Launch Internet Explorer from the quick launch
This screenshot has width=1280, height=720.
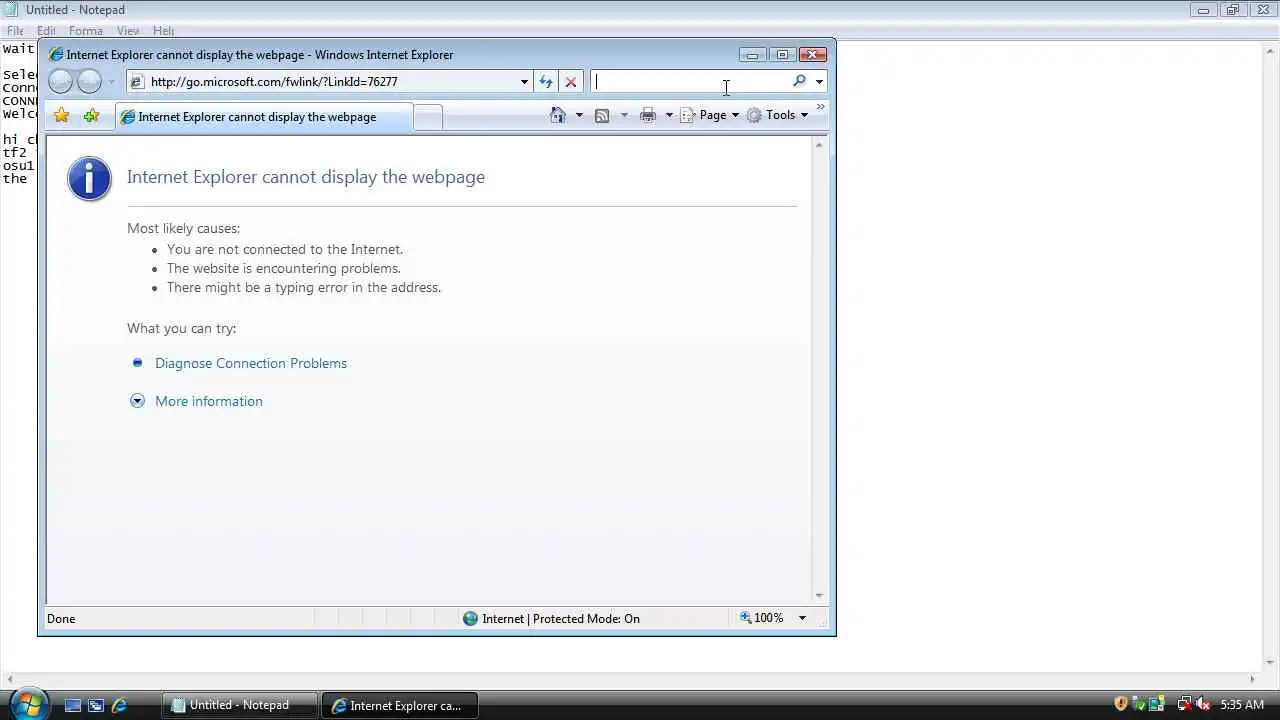(120, 705)
